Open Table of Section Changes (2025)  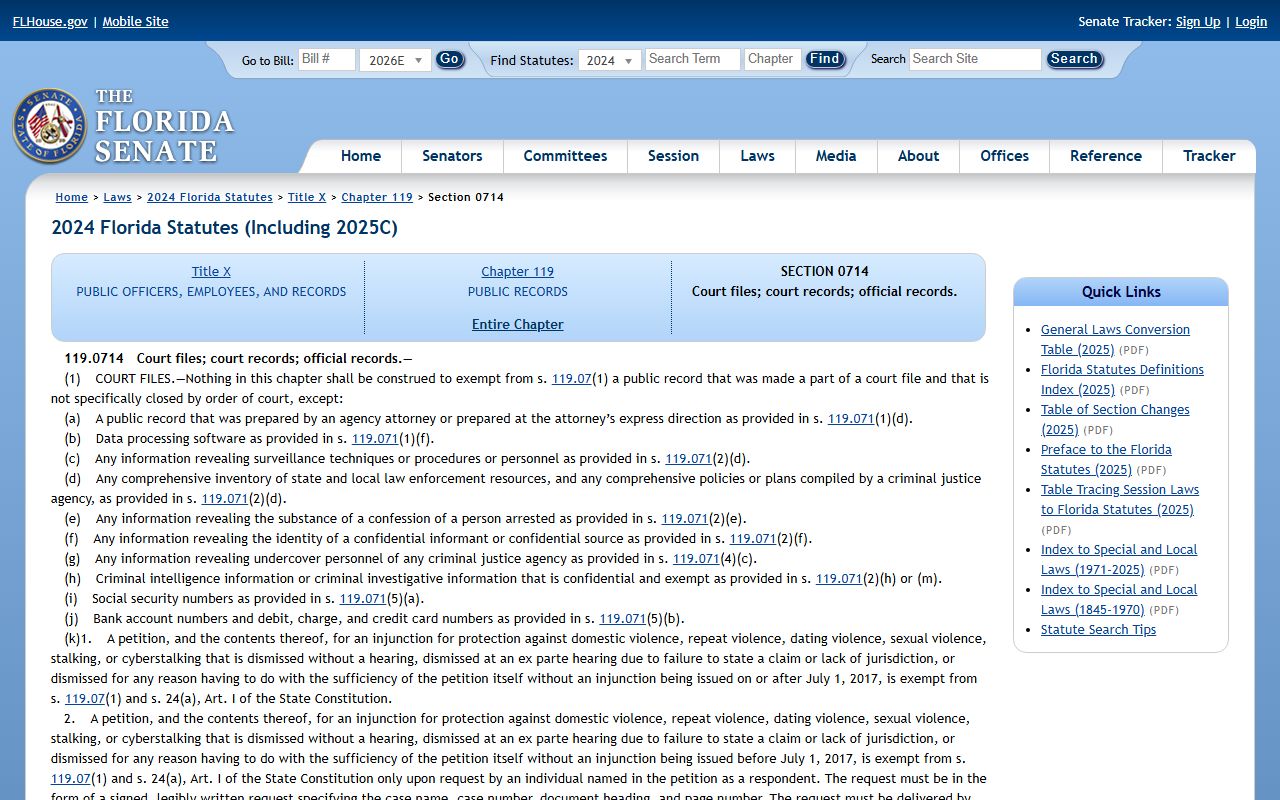(1115, 420)
